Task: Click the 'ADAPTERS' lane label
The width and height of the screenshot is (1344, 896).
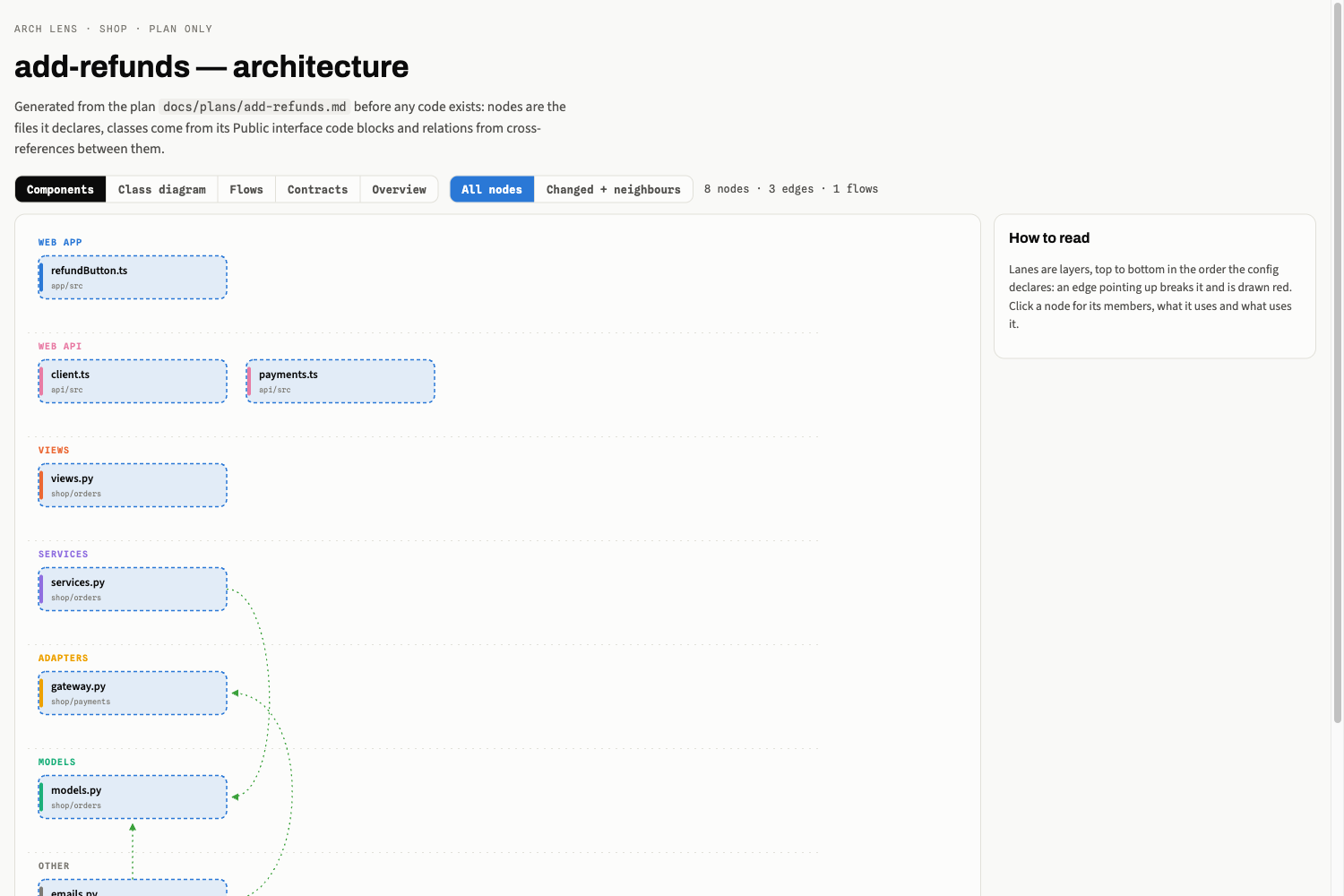Action: pyautogui.click(x=64, y=659)
